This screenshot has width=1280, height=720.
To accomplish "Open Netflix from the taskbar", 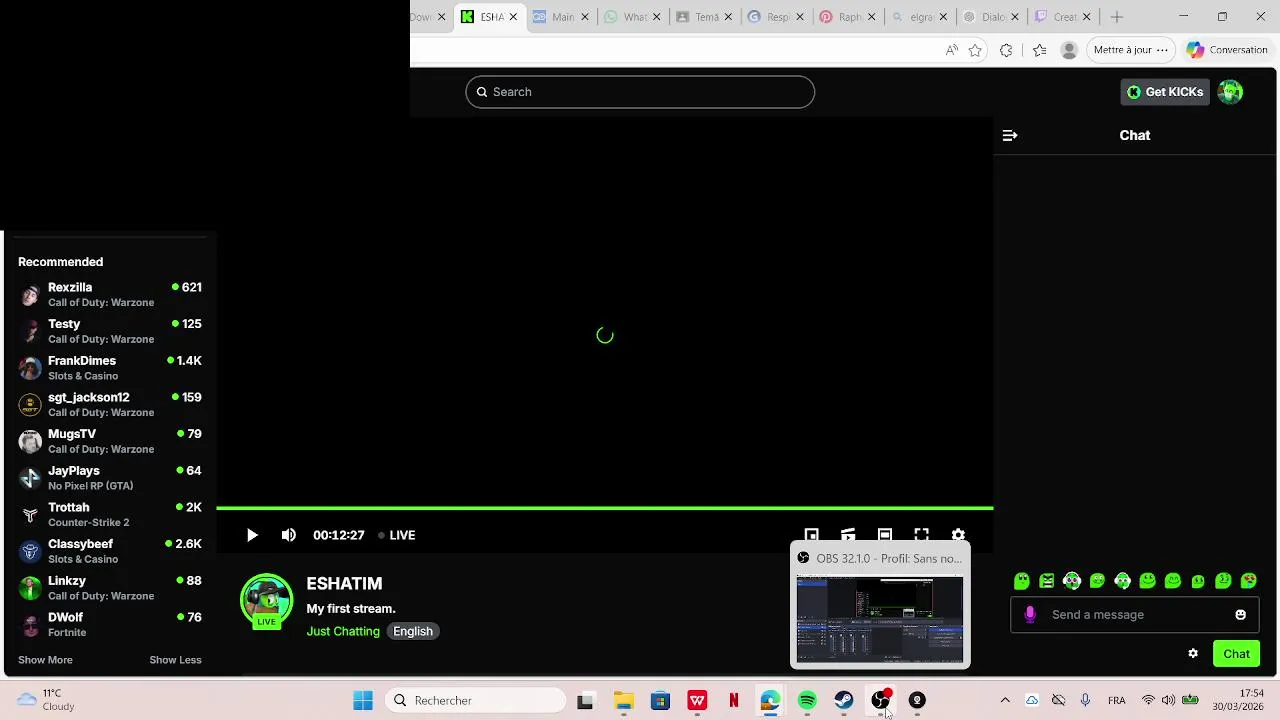I will tap(733, 701).
